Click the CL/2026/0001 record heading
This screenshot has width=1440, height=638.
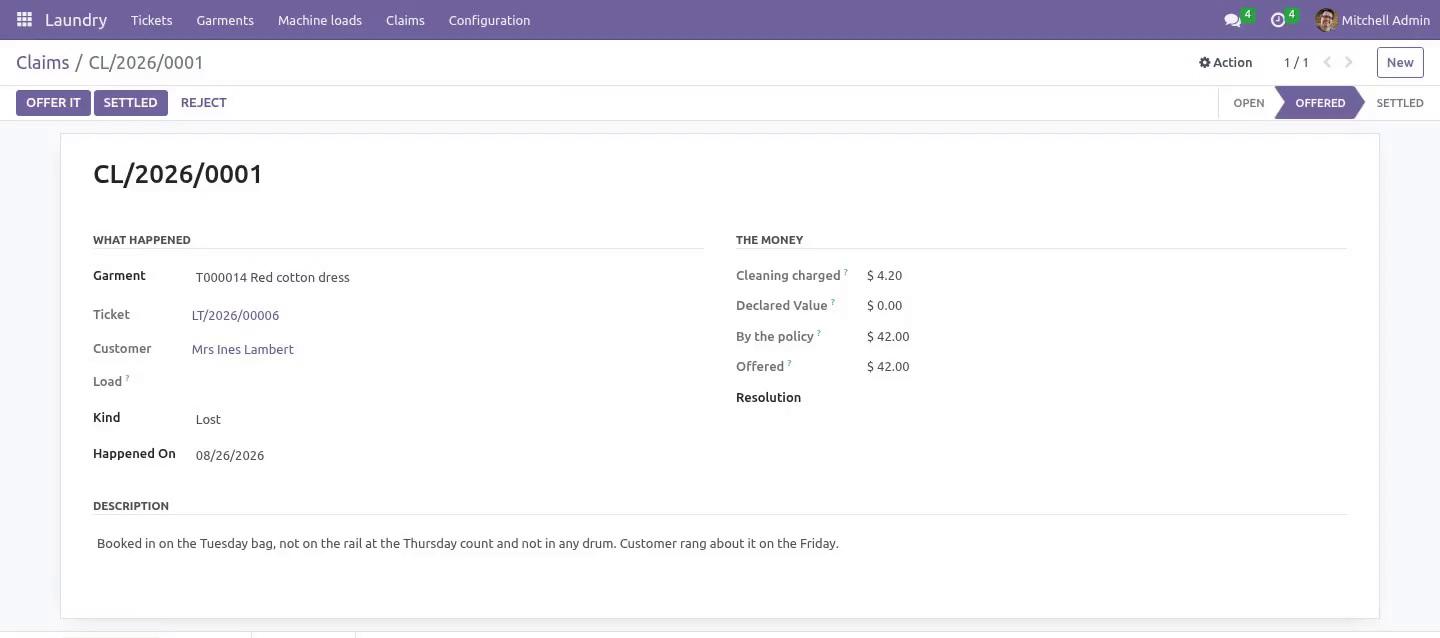point(178,174)
